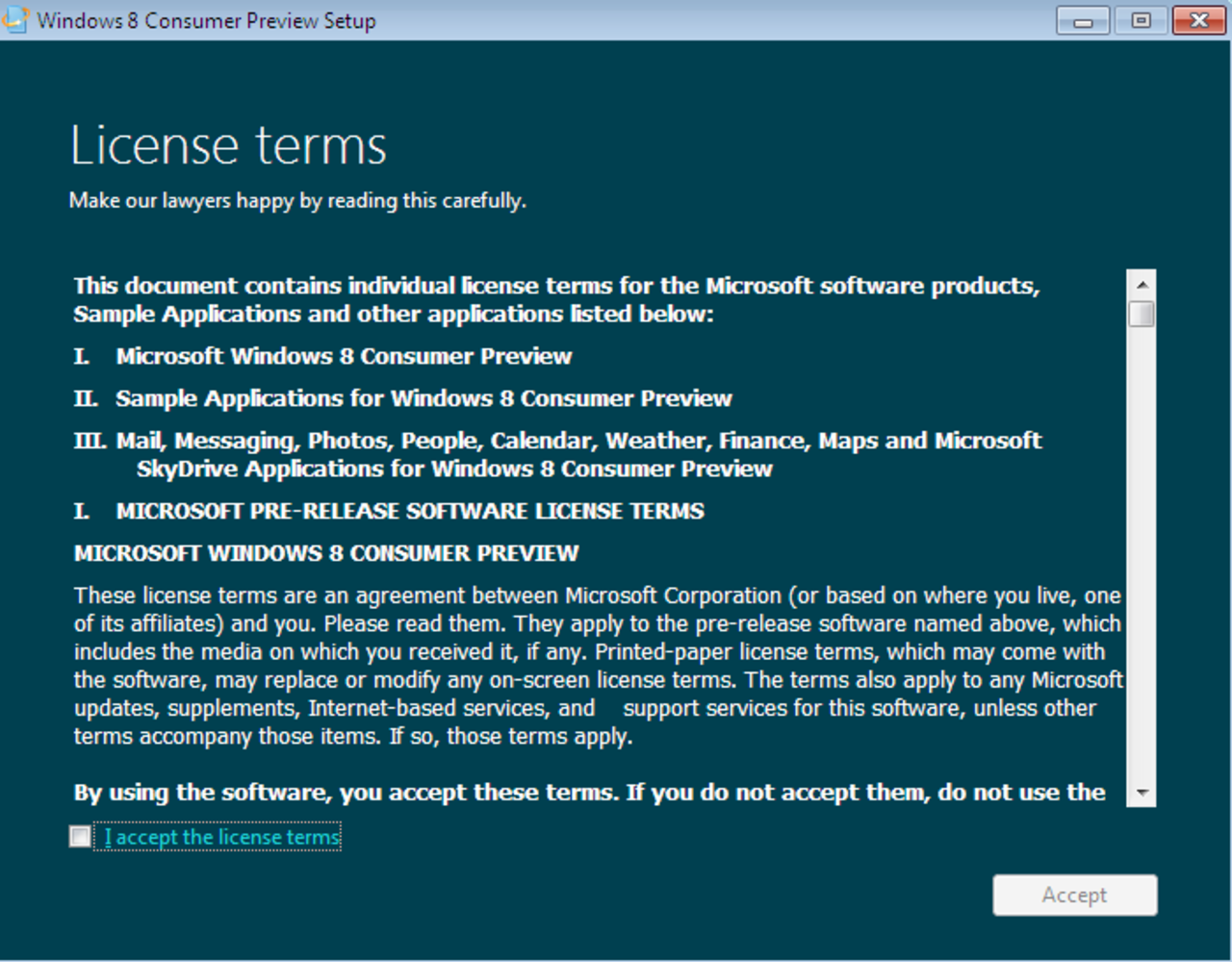Viewport: 1232px width, 962px height.
Task: Click Sample Applications for Windows 8 entry
Action: [423, 398]
